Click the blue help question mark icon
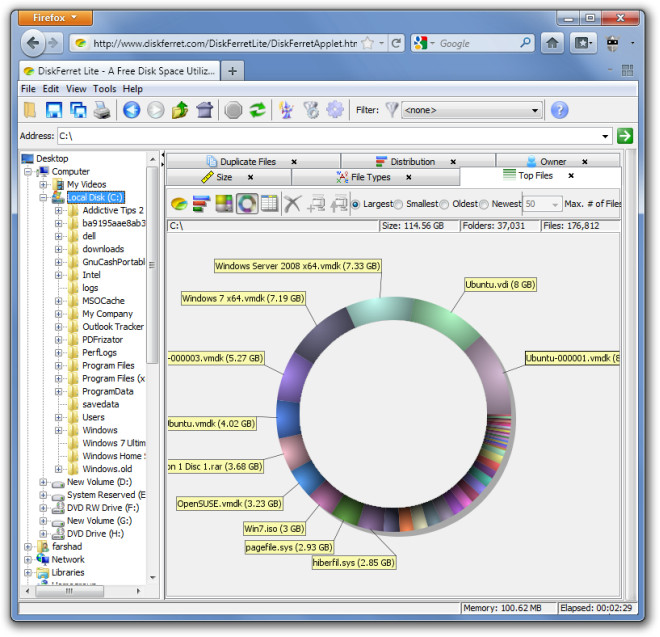 pos(559,110)
